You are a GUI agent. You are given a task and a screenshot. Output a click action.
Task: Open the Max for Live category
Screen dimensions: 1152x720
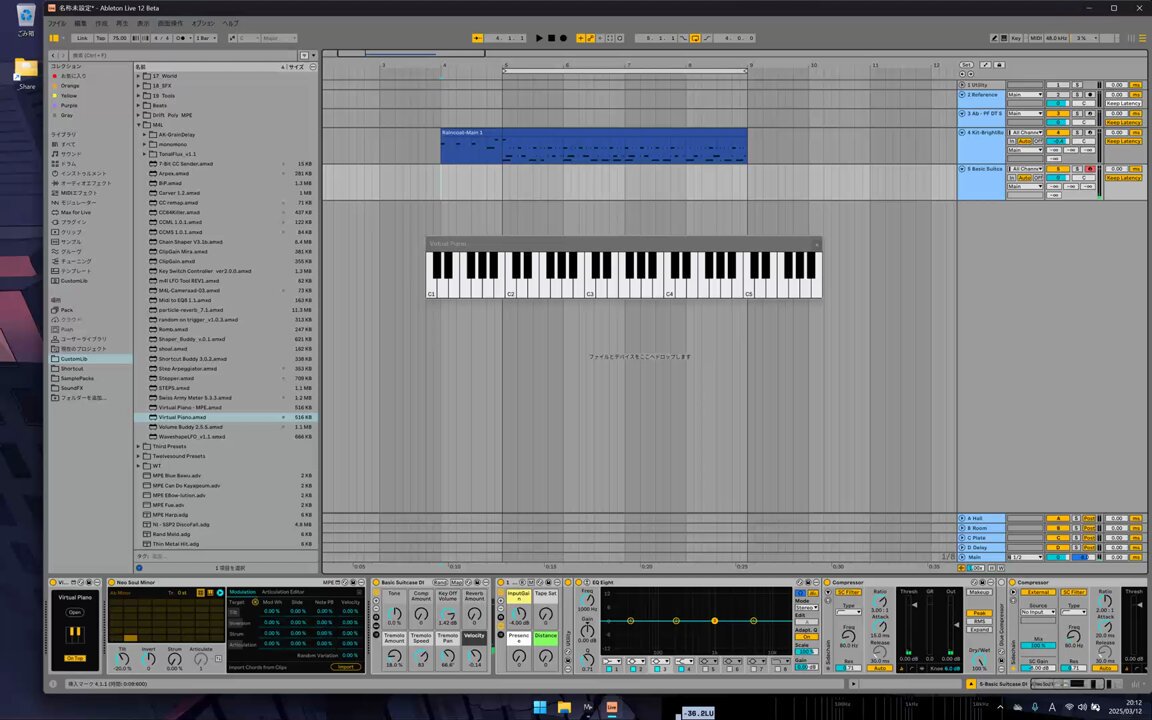(x=76, y=212)
